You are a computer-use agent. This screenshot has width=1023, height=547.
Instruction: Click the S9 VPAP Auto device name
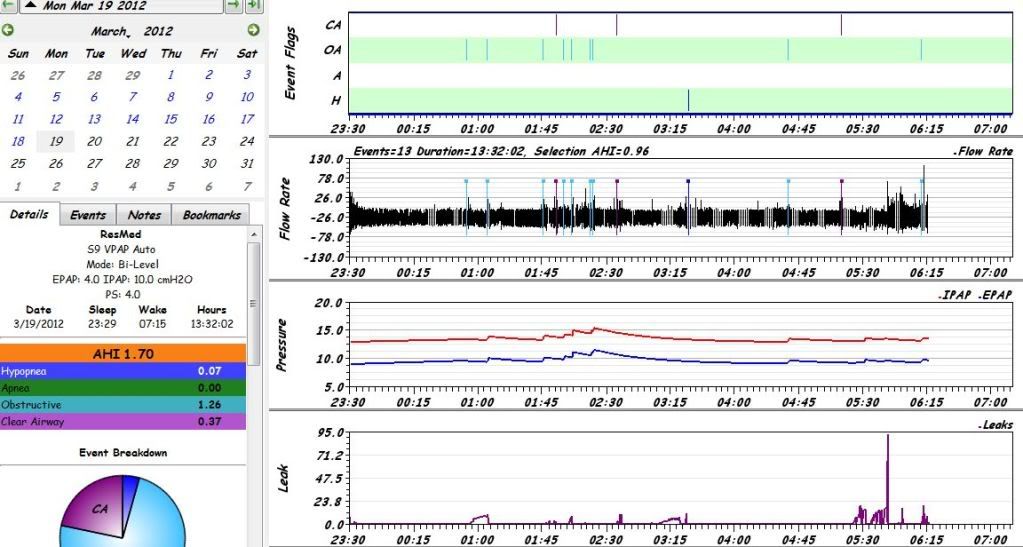[121, 249]
